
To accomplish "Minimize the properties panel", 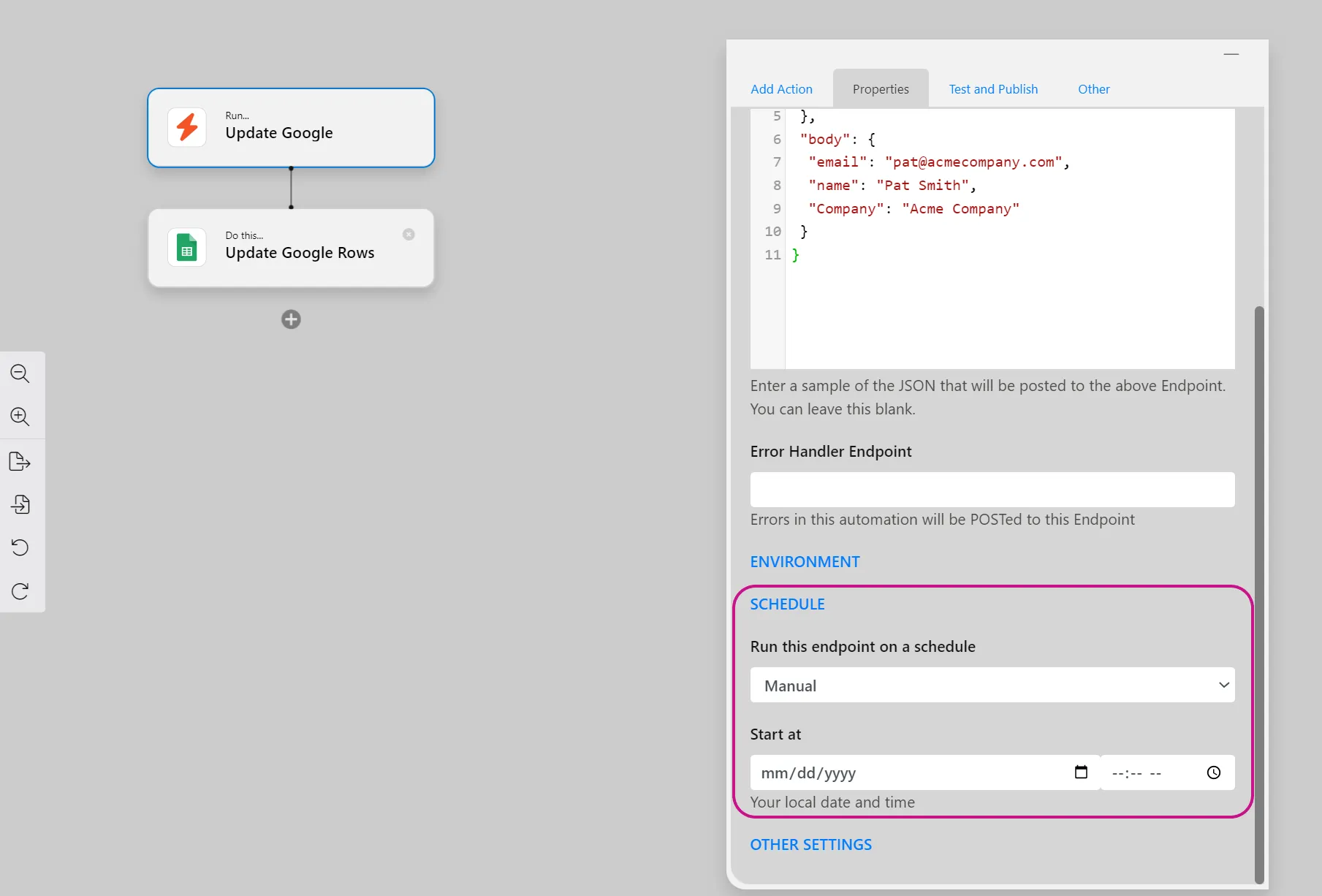I will pyautogui.click(x=1231, y=54).
